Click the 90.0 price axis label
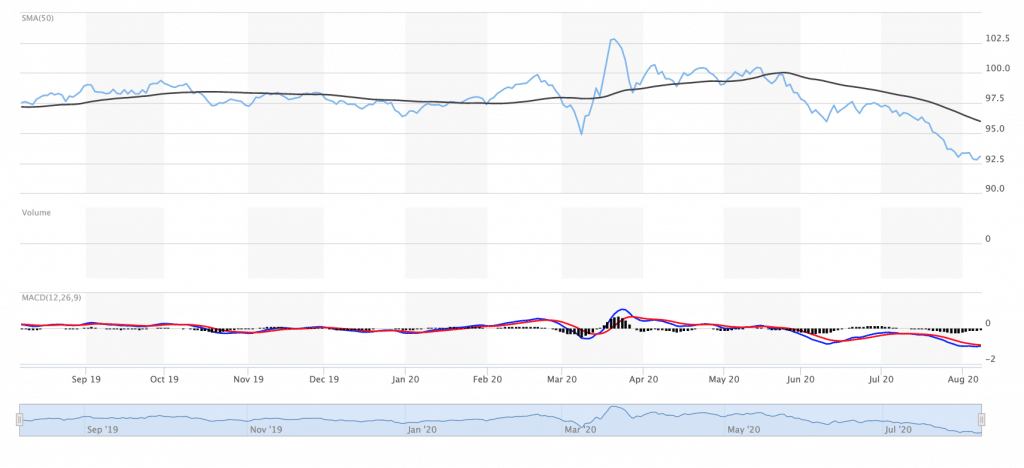This screenshot has height=468, width=1024. click(994, 188)
